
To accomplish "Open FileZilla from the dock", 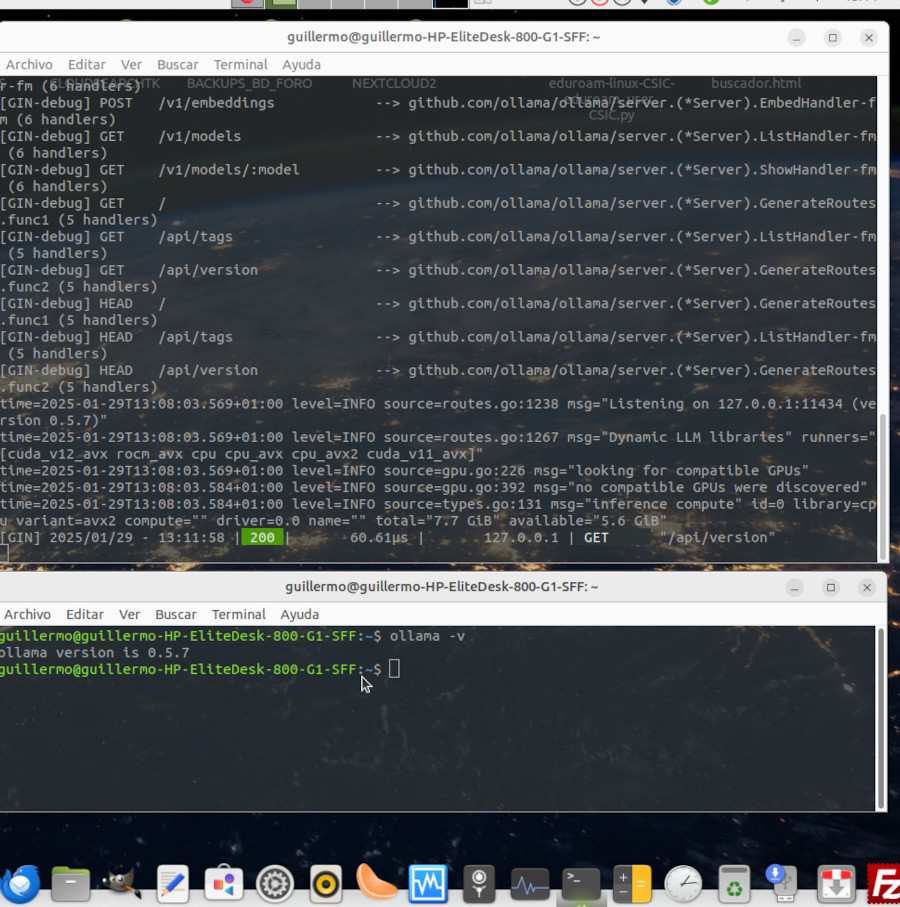I will click(x=884, y=884).
